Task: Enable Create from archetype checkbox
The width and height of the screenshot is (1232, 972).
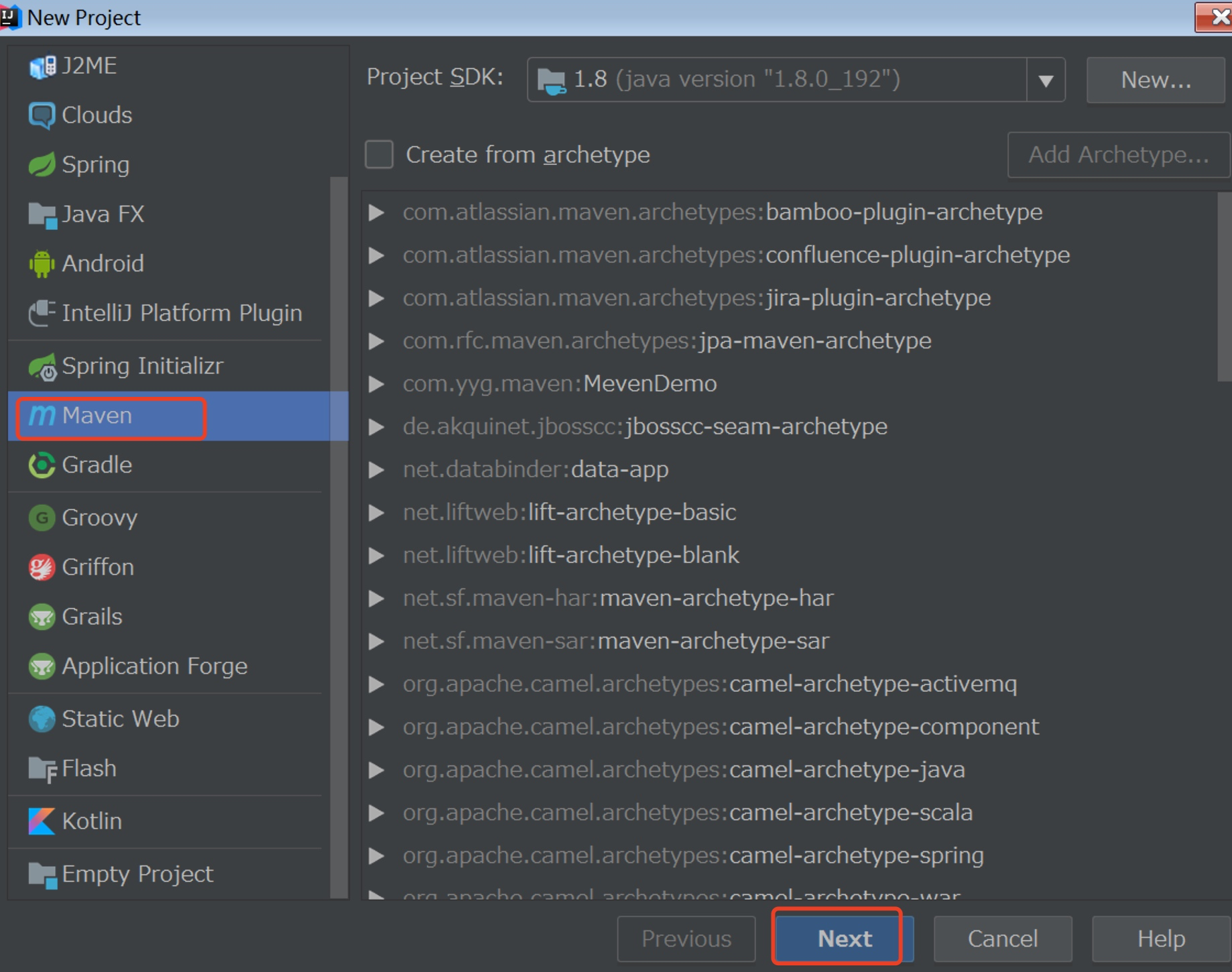Action: 379,155
